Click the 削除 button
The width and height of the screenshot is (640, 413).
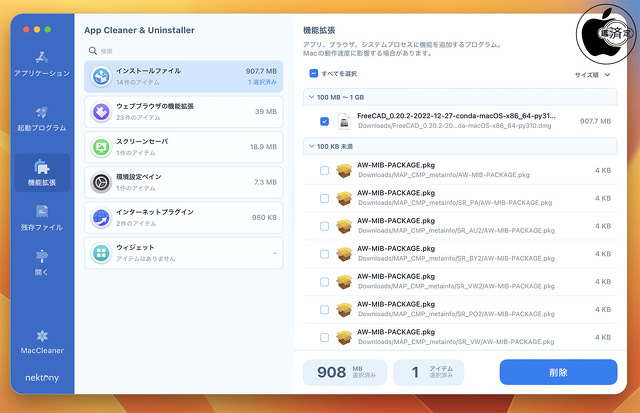coord(558,372)
